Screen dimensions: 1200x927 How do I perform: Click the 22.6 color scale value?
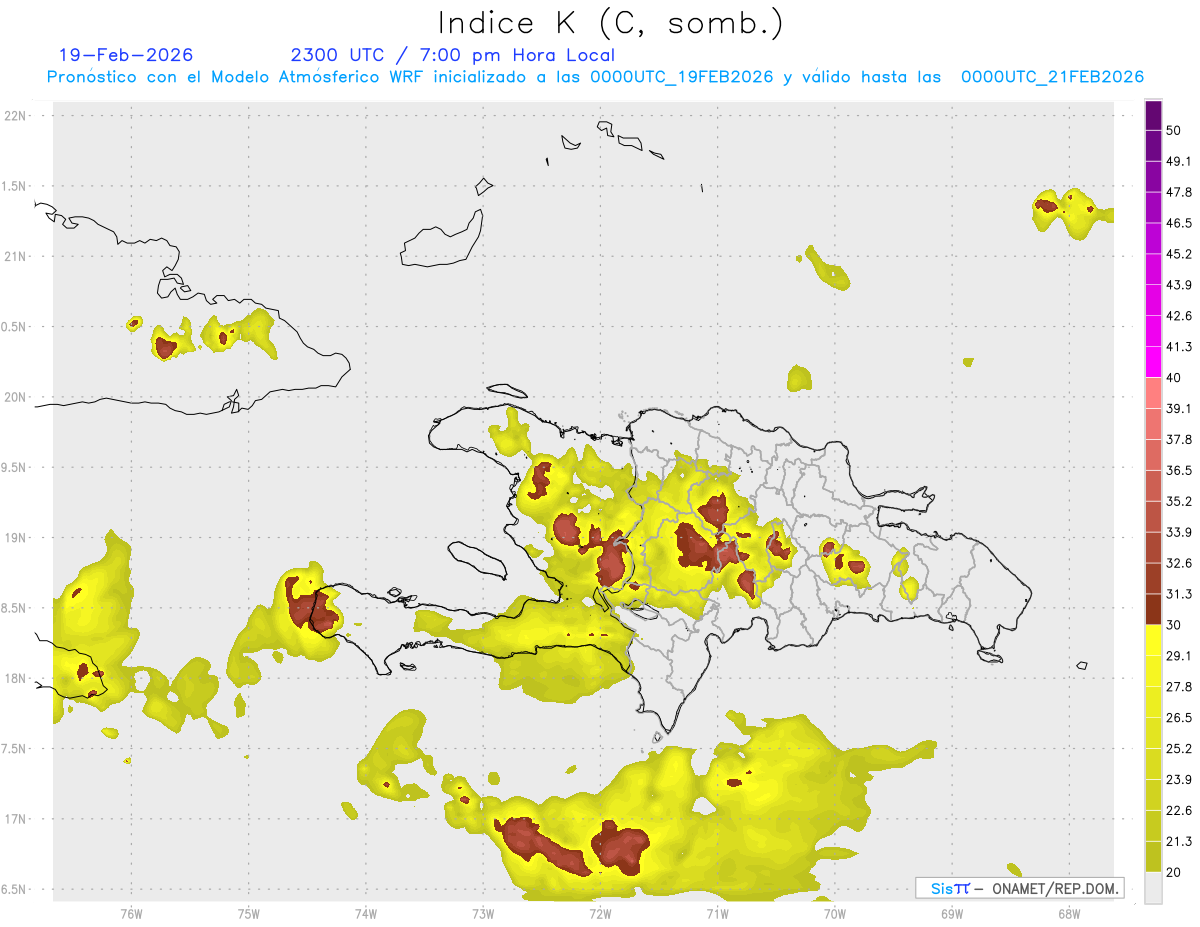click(x=1179, y=811)
